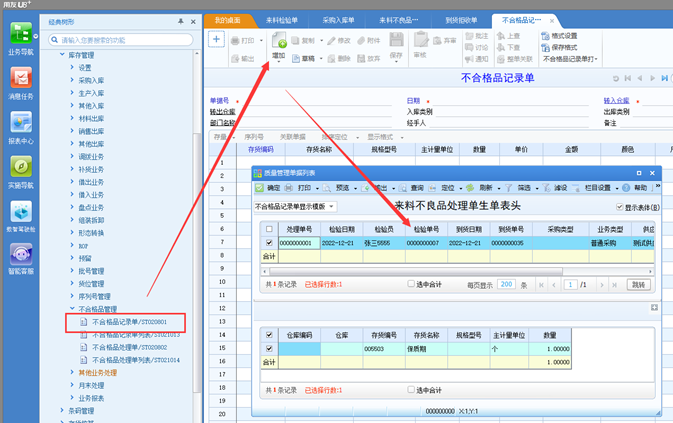Click the page number field showing 1
This screenshot has height=423, width=673.
pos(570,284)
